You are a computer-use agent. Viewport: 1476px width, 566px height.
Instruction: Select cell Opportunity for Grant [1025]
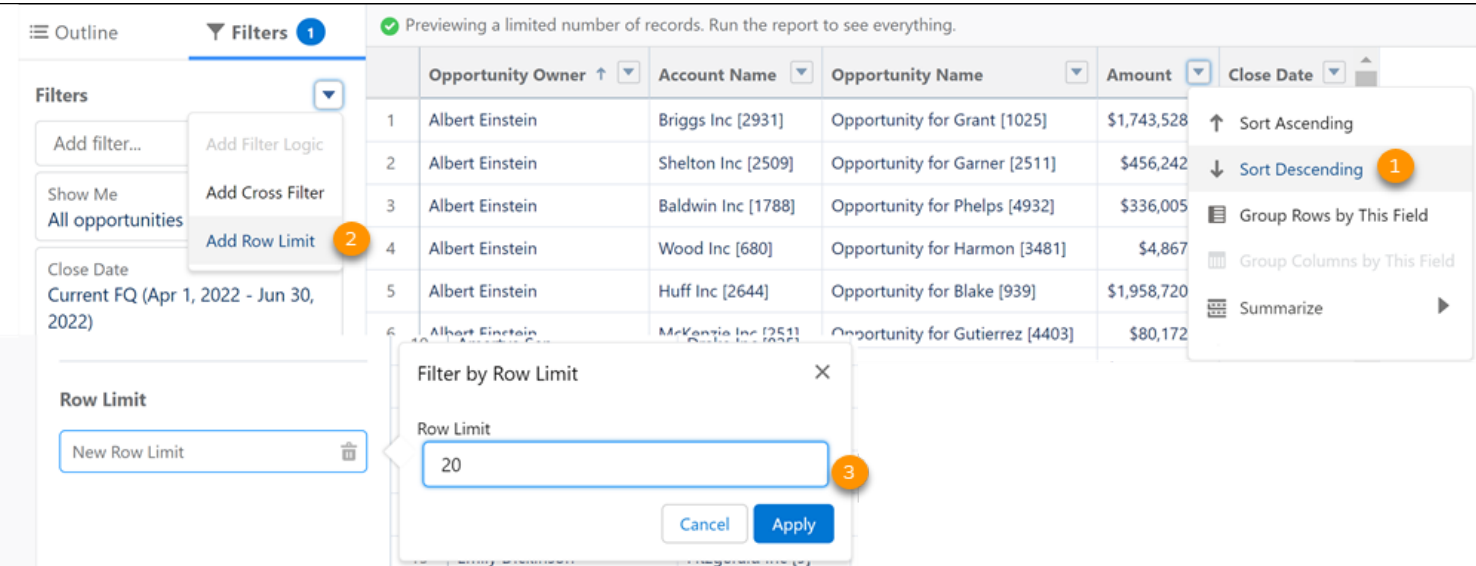tap(939, 120)
